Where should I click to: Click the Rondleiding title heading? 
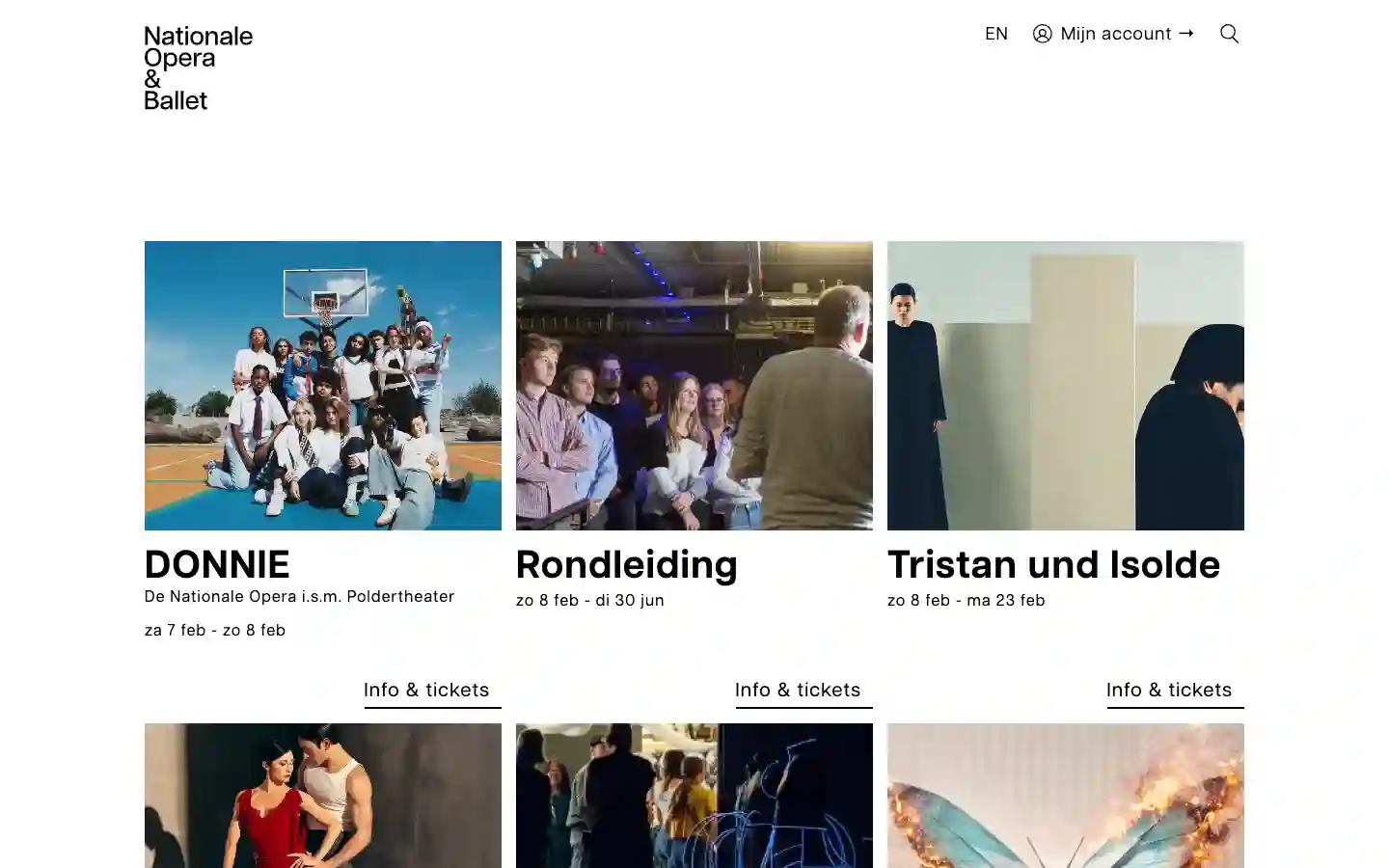tap(626, 564)
